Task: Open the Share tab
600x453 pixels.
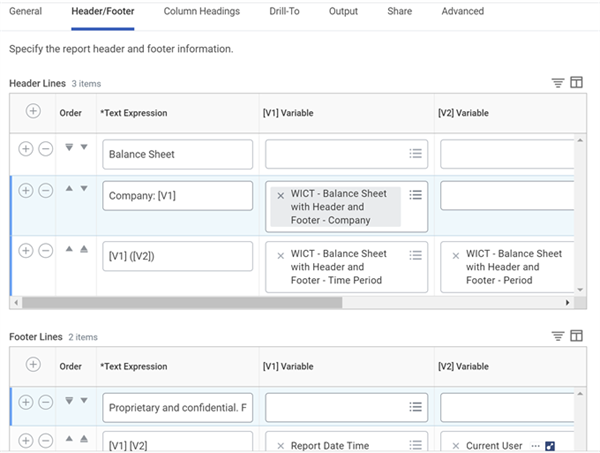Action: pyautogui.click(x=399, y=11)
